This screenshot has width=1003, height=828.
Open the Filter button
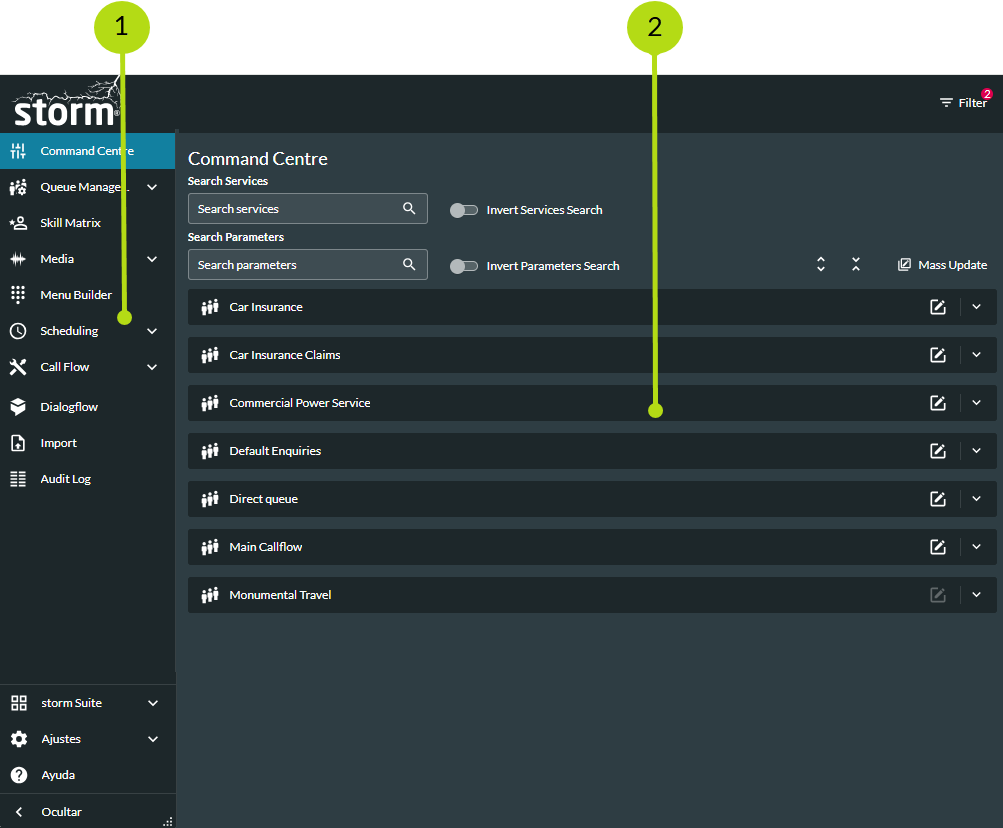(965, 102)
